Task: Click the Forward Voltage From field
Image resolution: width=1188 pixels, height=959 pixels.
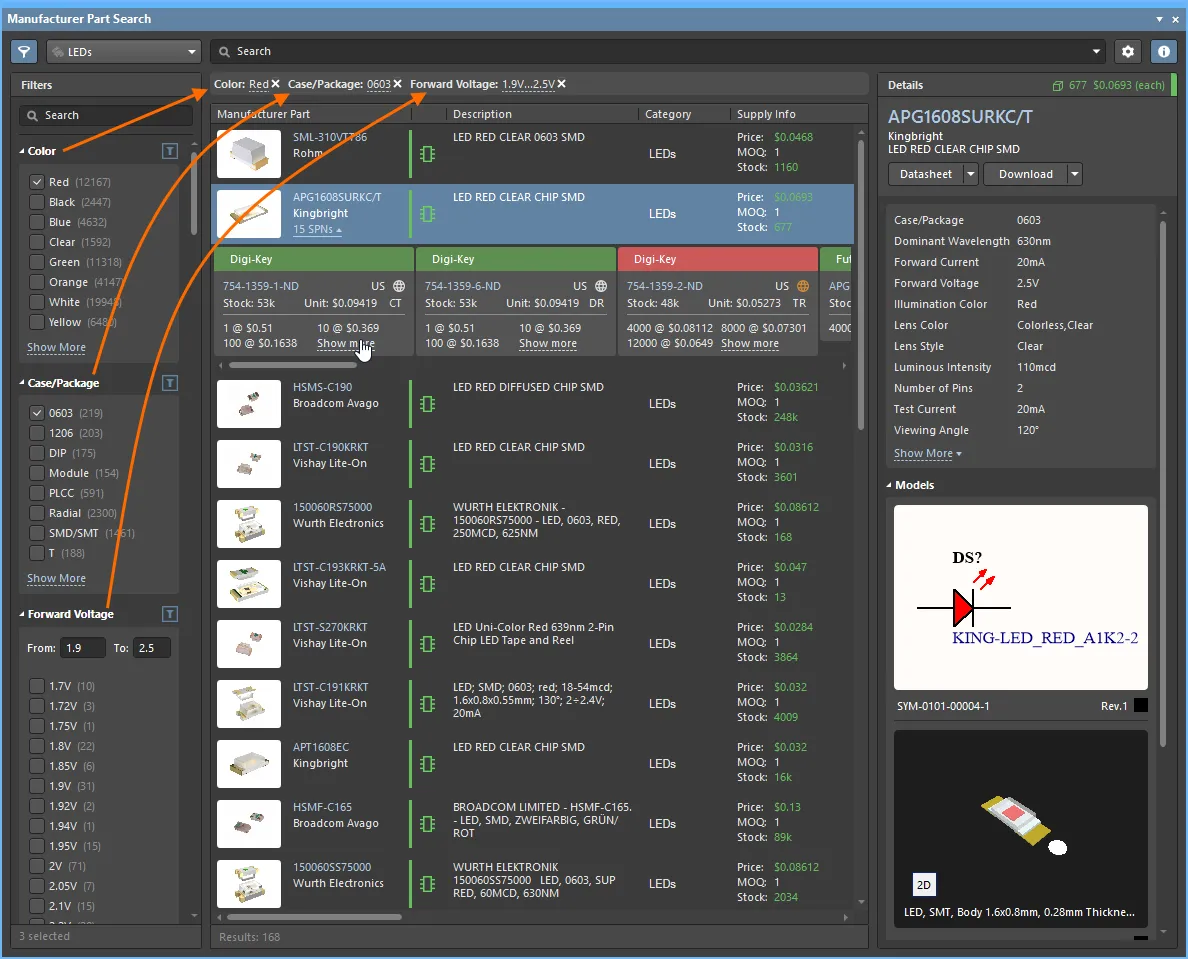Action: point(84,648)
